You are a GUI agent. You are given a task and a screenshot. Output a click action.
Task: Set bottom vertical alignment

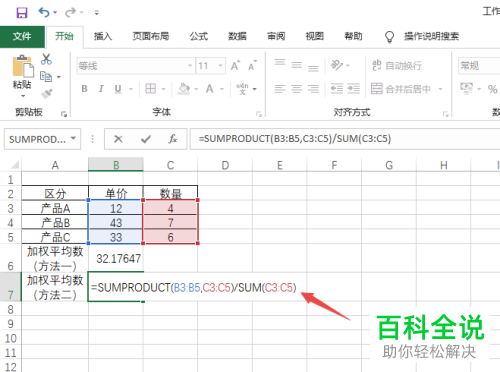[x=313, y=68]
